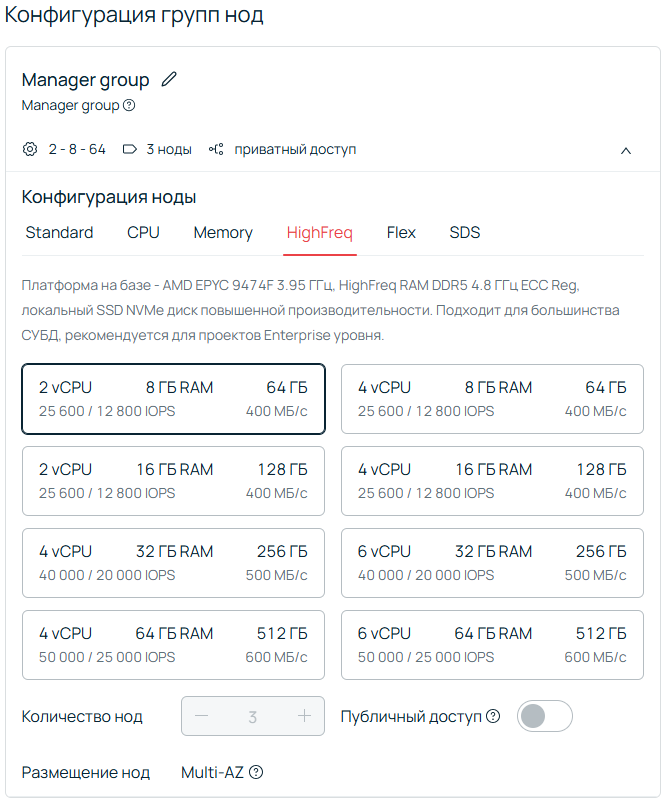665x802 pixels.
Task: Switch to the SDS tab
Action: click(x=465, y=233)
